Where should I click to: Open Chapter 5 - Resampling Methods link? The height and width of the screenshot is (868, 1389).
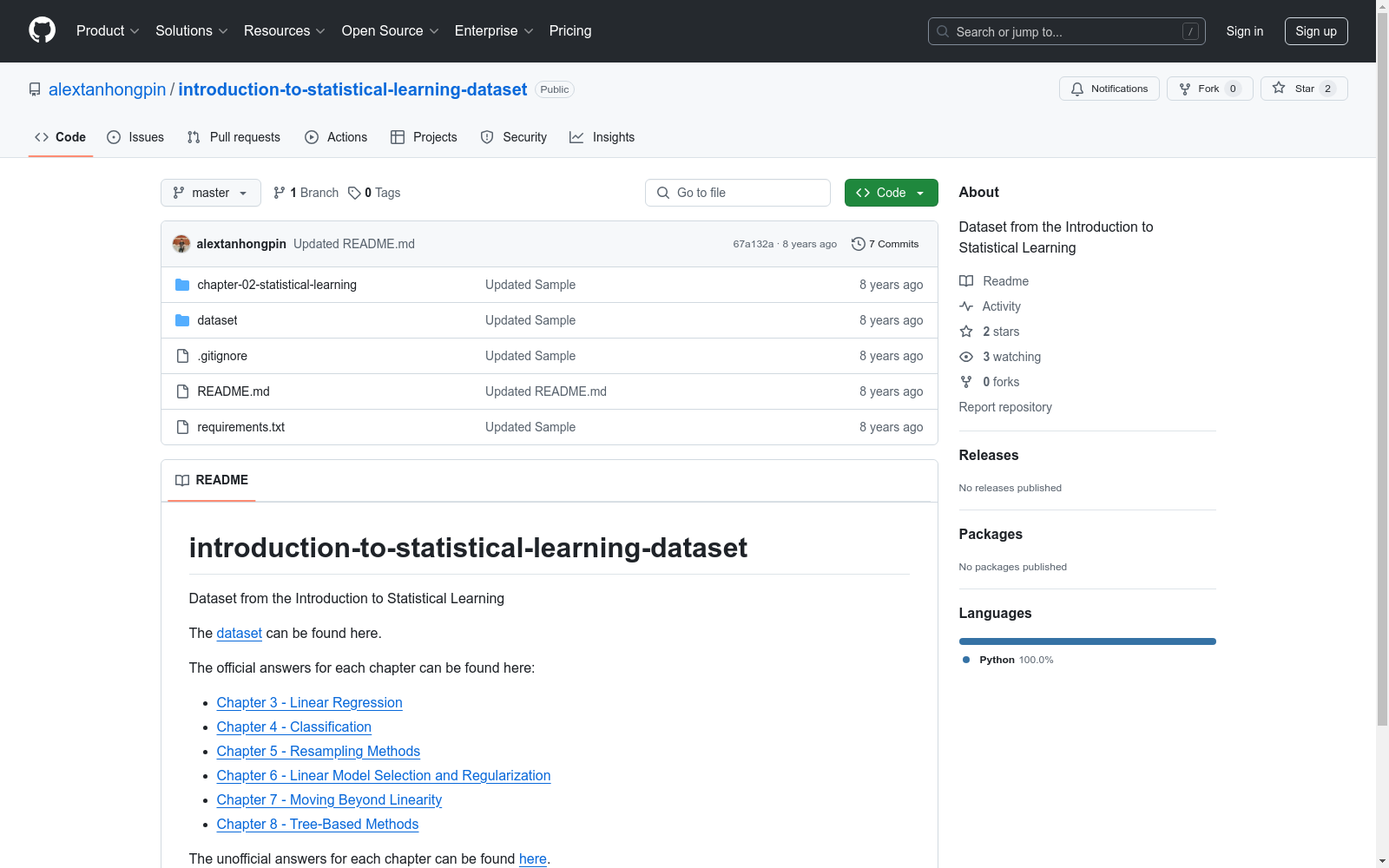click(x=319, y=751)
